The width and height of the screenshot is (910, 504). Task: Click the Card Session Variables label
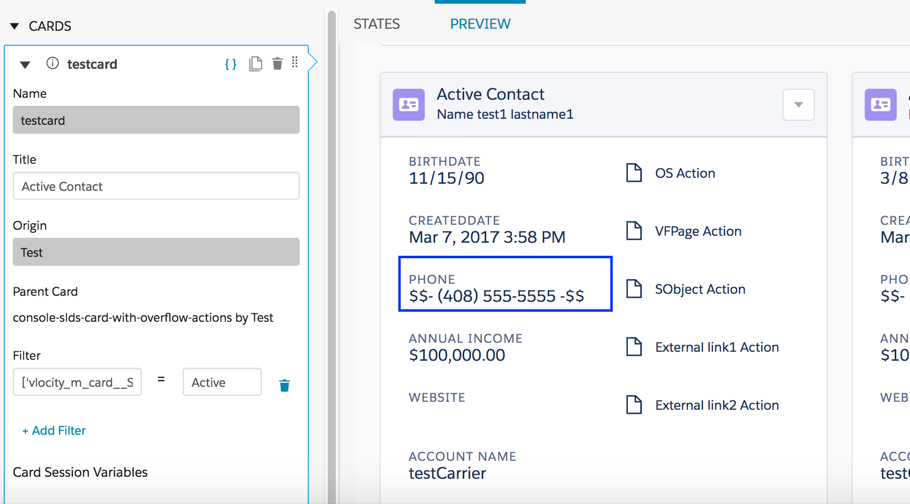point(80,472)
